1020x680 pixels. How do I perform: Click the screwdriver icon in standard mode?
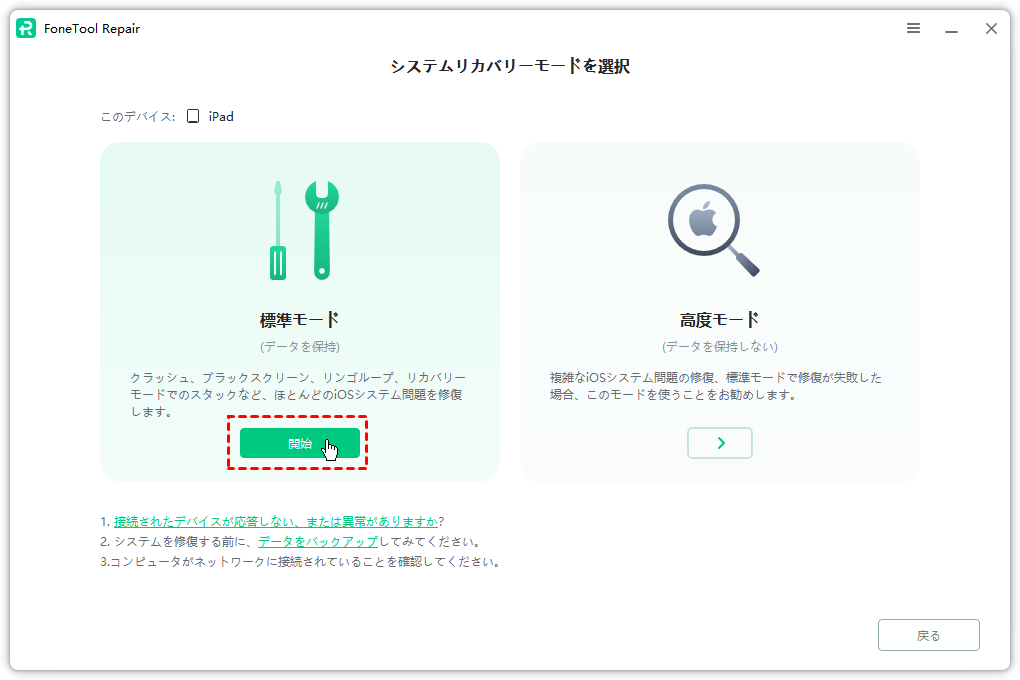[278, 230]
